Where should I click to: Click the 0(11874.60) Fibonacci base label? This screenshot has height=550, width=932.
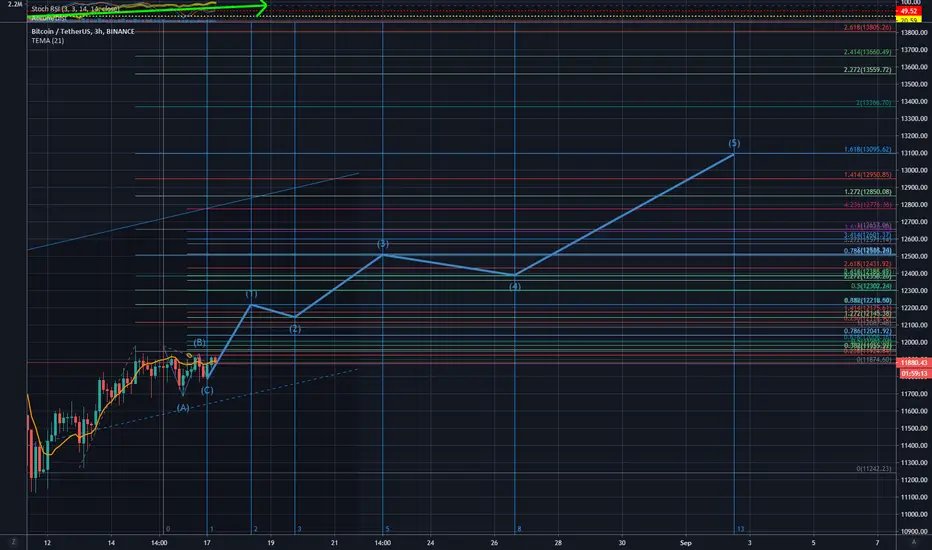[x=874, y=360]
